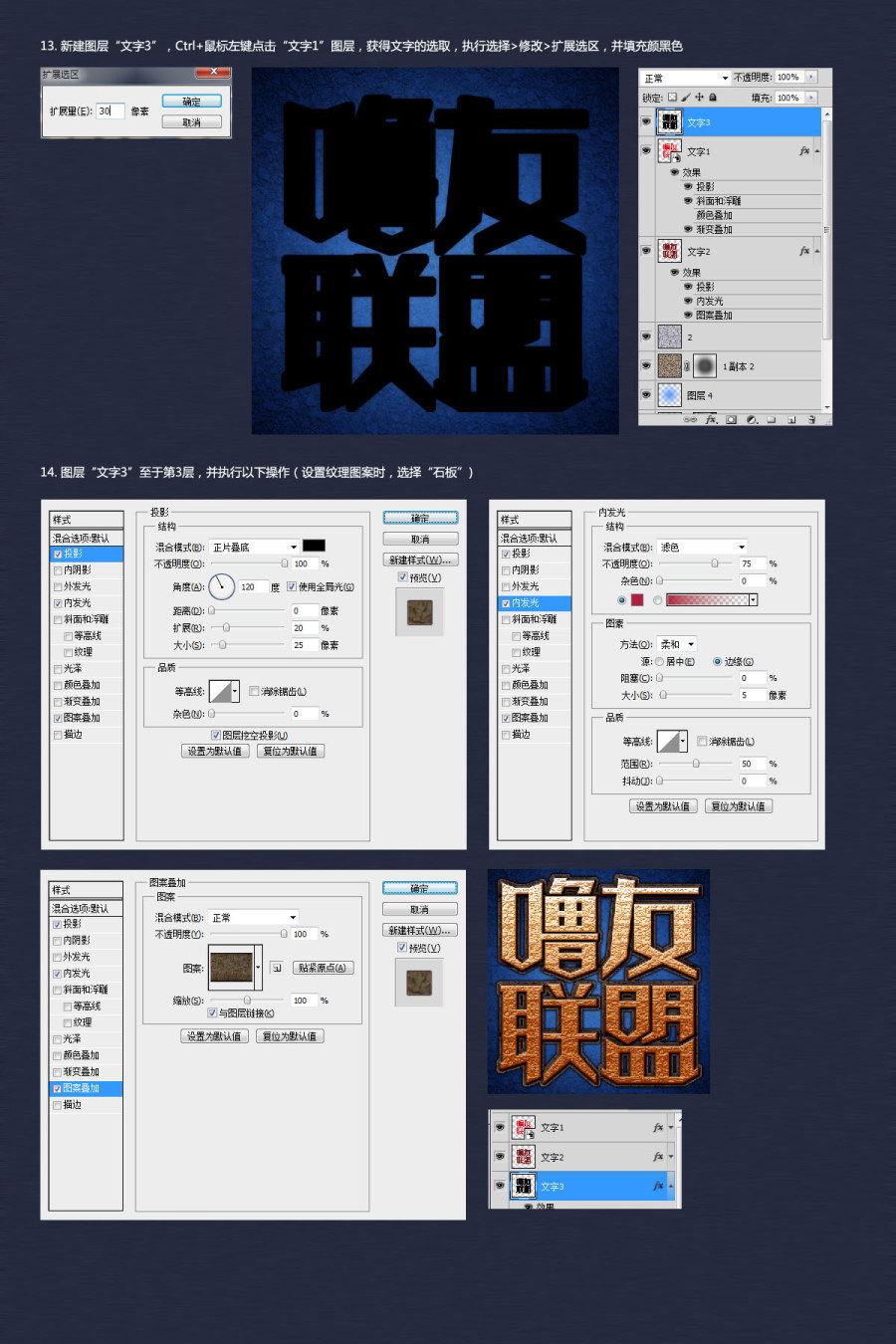Open the 方法 dropdown showing 柔和

[676, 643]
